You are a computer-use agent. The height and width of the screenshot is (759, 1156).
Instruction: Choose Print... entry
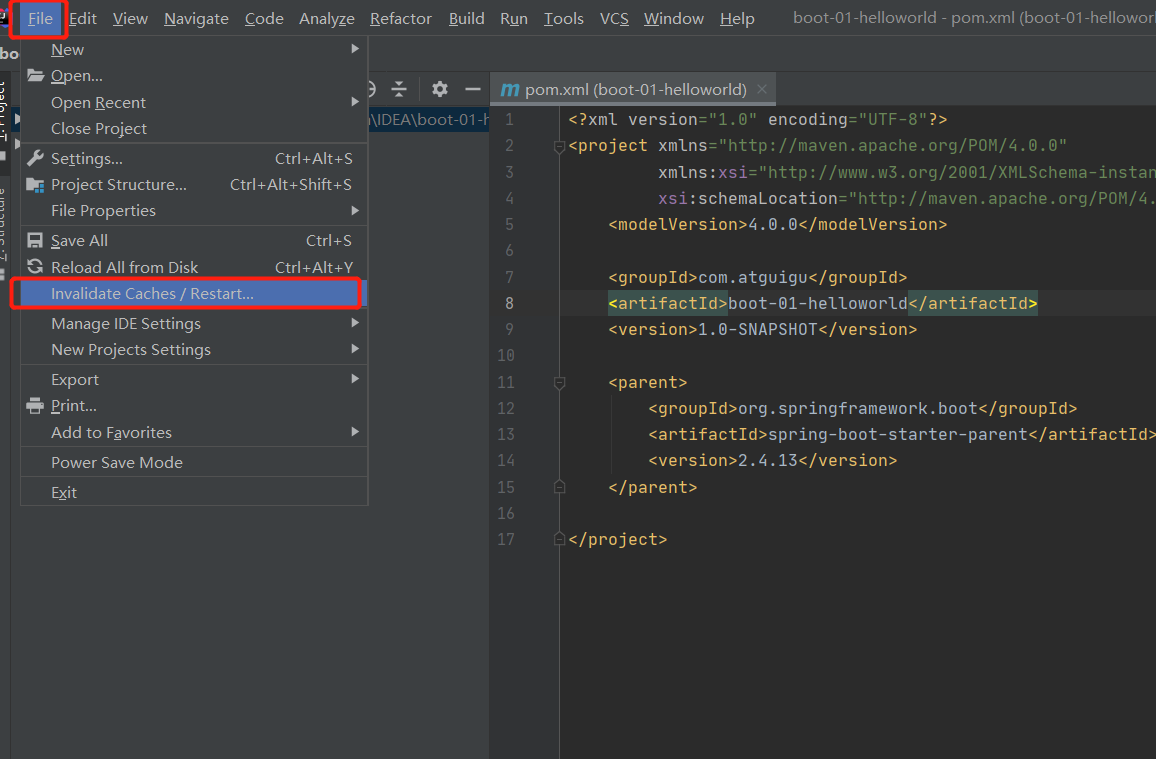[194, 405]
